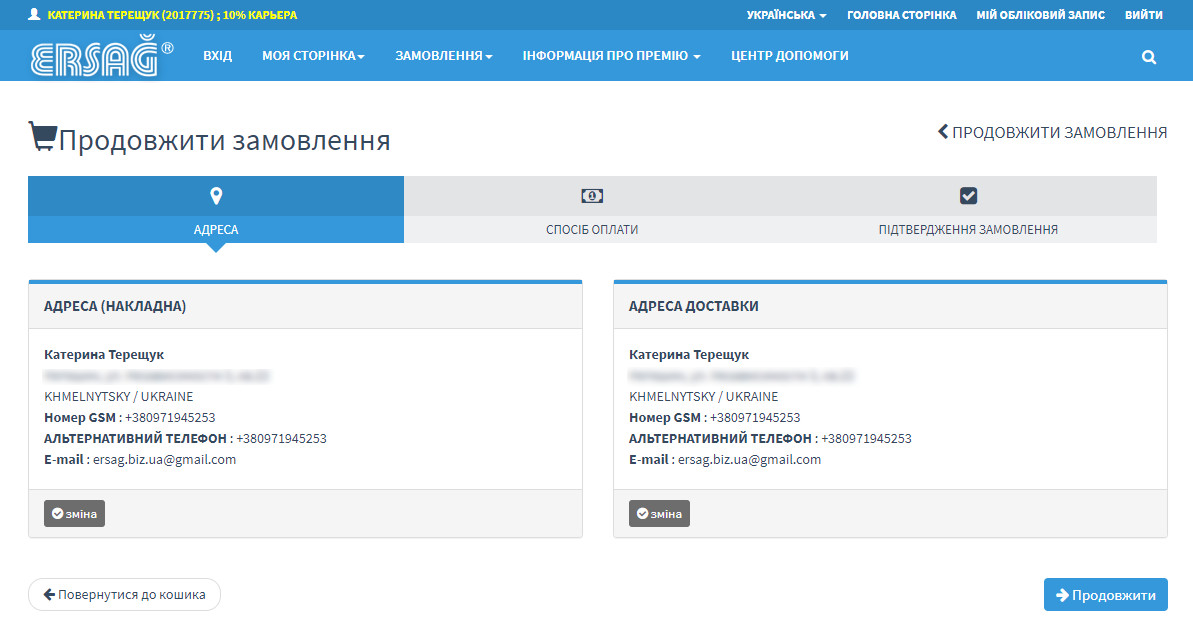Click the user profile icon in top bar
Screen dimensions: 1193x630
click(34, 15)
